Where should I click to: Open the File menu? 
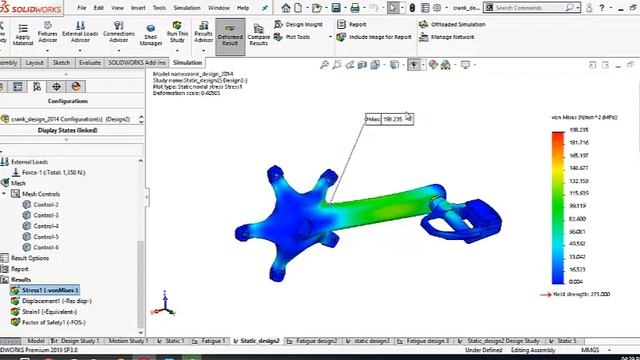pos(82,8)
